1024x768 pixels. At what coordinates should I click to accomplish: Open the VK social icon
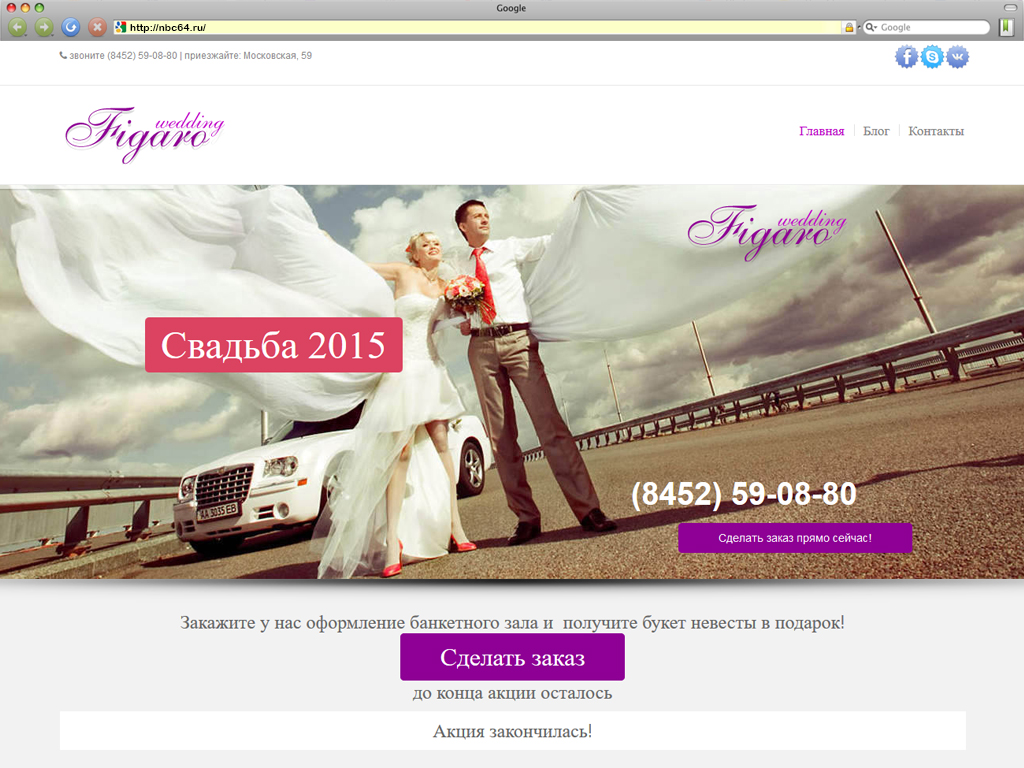(x=957, y=57)
